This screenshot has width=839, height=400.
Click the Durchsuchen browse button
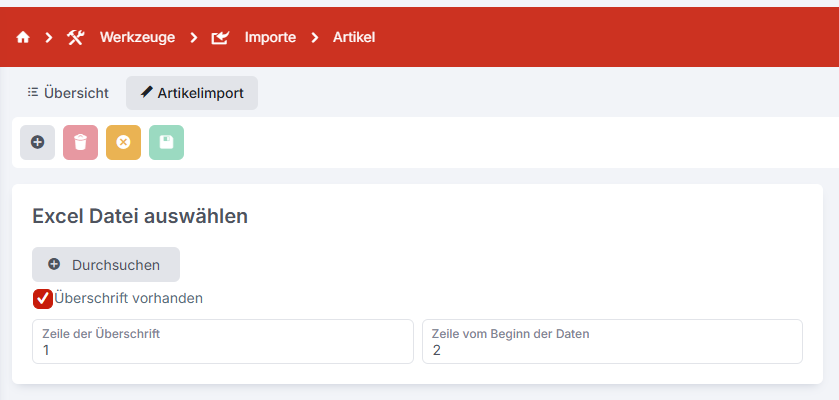(106, 265)
